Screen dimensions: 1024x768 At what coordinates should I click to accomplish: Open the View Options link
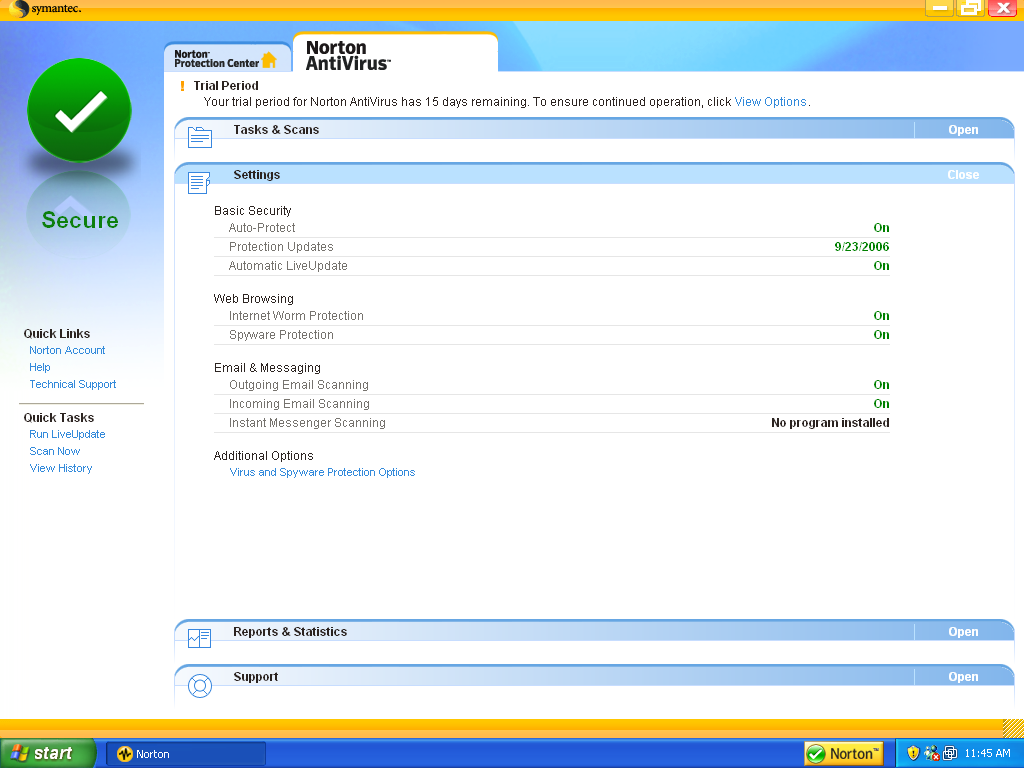[x=770, y=102]
